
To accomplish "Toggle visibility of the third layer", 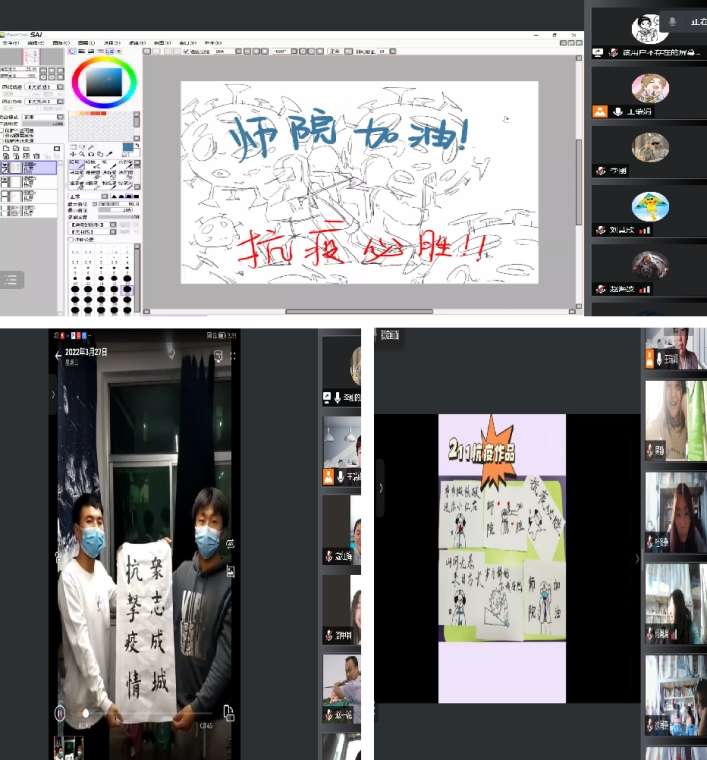I will tap(6, 197).
